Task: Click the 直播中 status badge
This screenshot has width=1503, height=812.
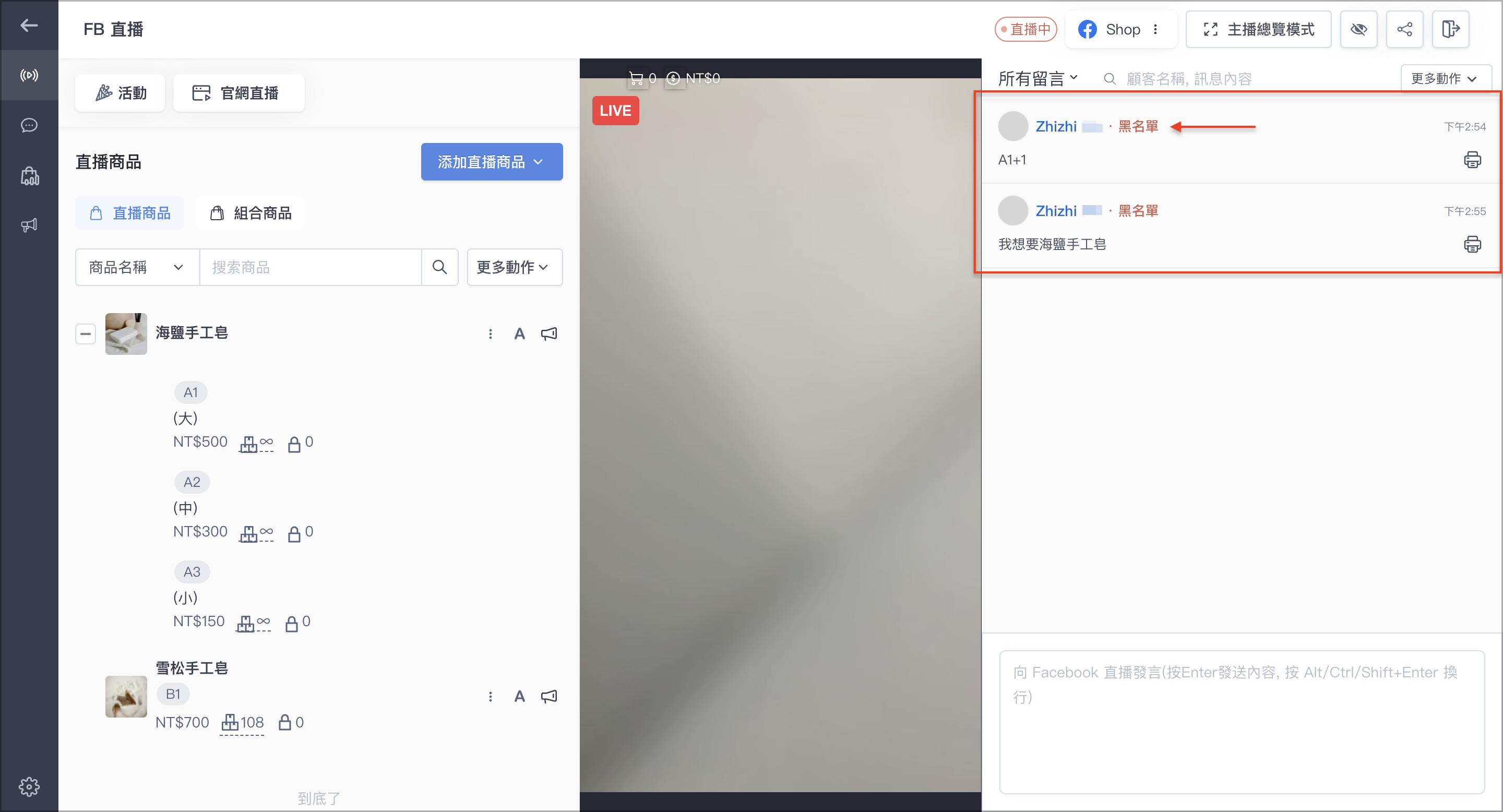Action: (1025, 29)
